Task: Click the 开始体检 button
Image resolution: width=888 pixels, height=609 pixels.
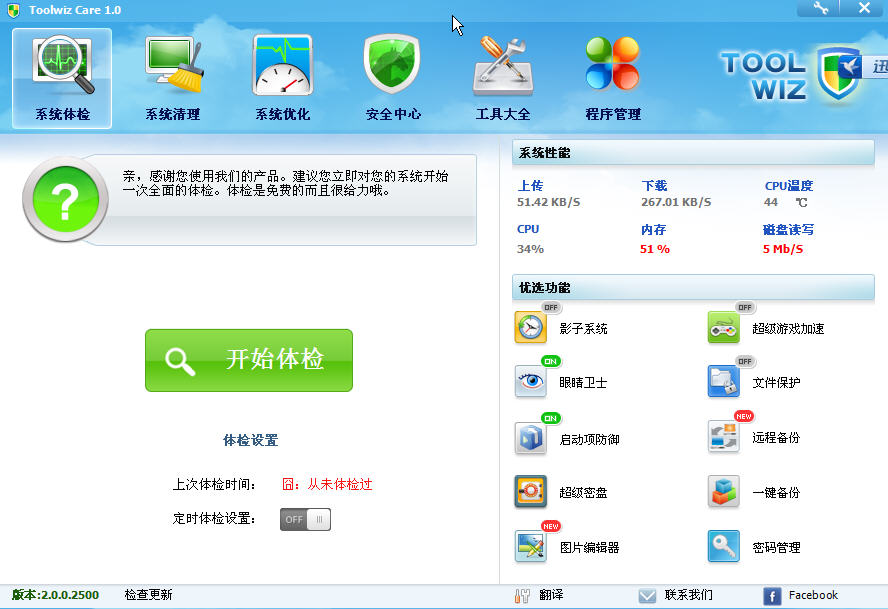Action: point(249,360)
